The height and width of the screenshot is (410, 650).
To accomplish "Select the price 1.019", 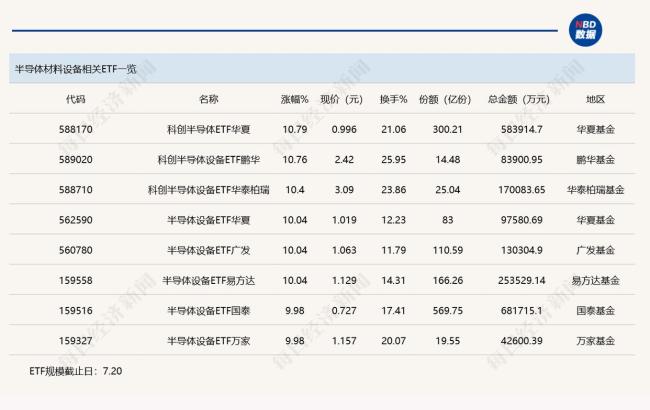I will (x=344, y=220).
